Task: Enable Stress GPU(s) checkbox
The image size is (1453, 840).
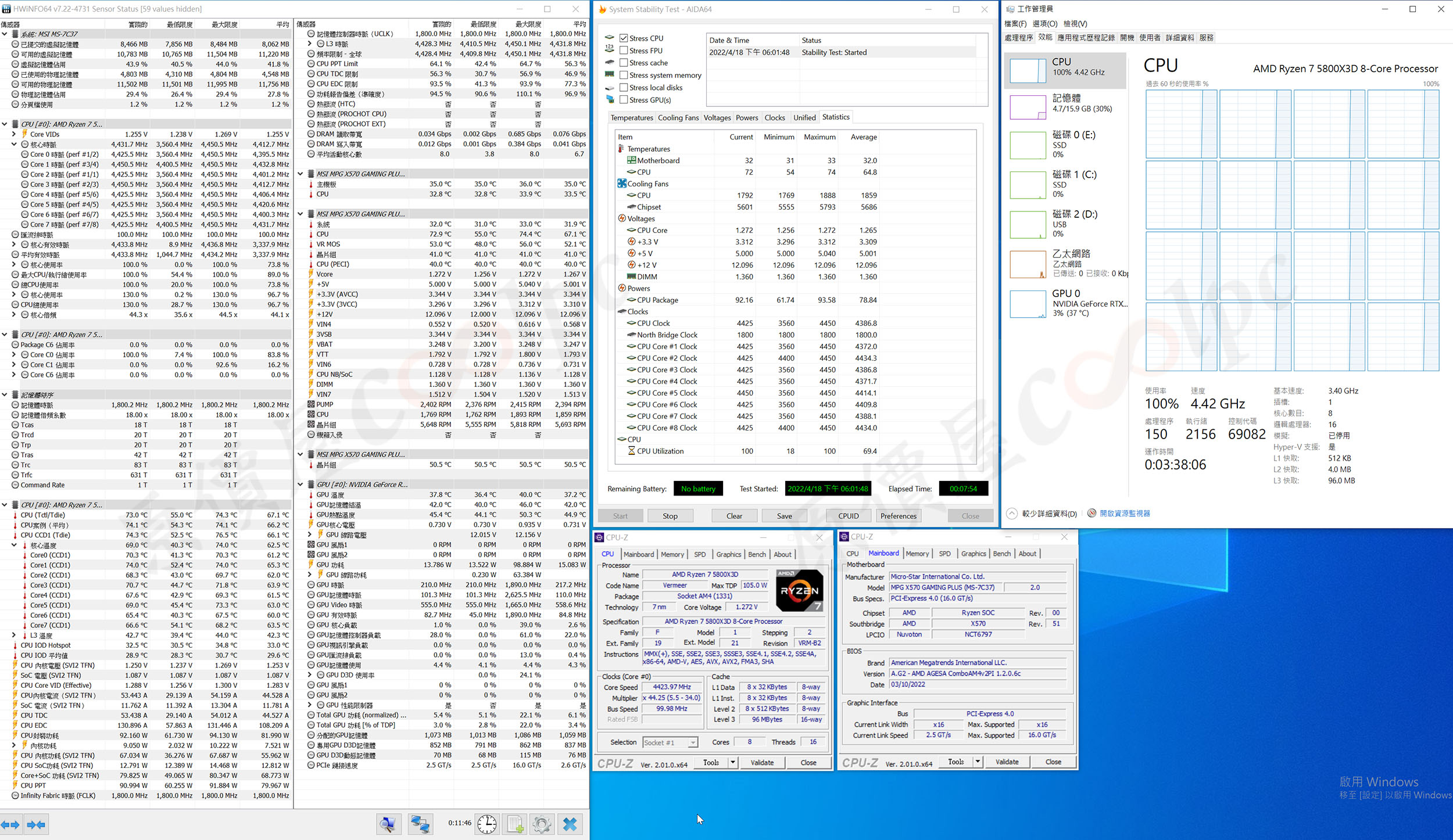Action: click(624, 100)
